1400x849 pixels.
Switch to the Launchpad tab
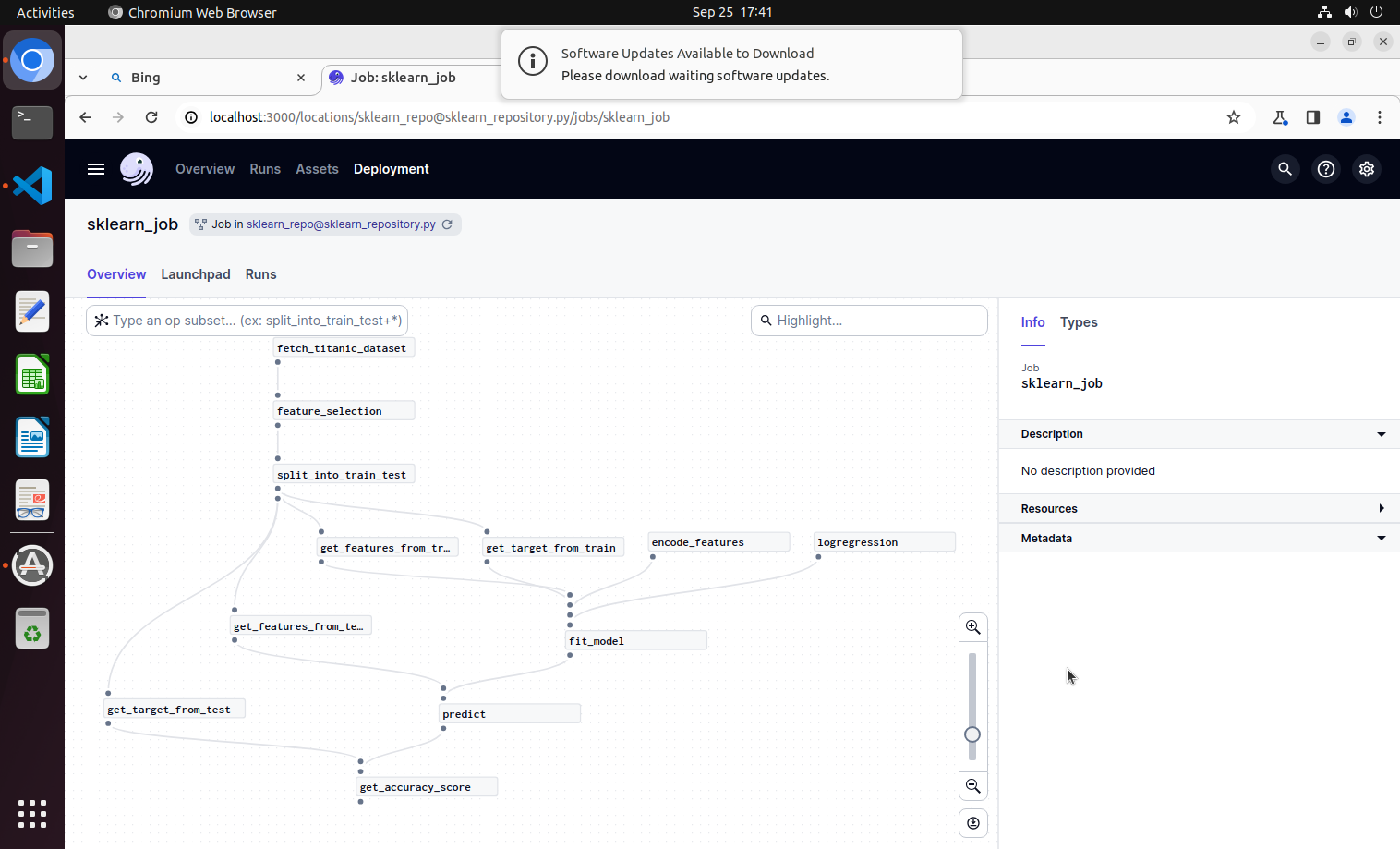pyautogui.click(x=196, y=274)
